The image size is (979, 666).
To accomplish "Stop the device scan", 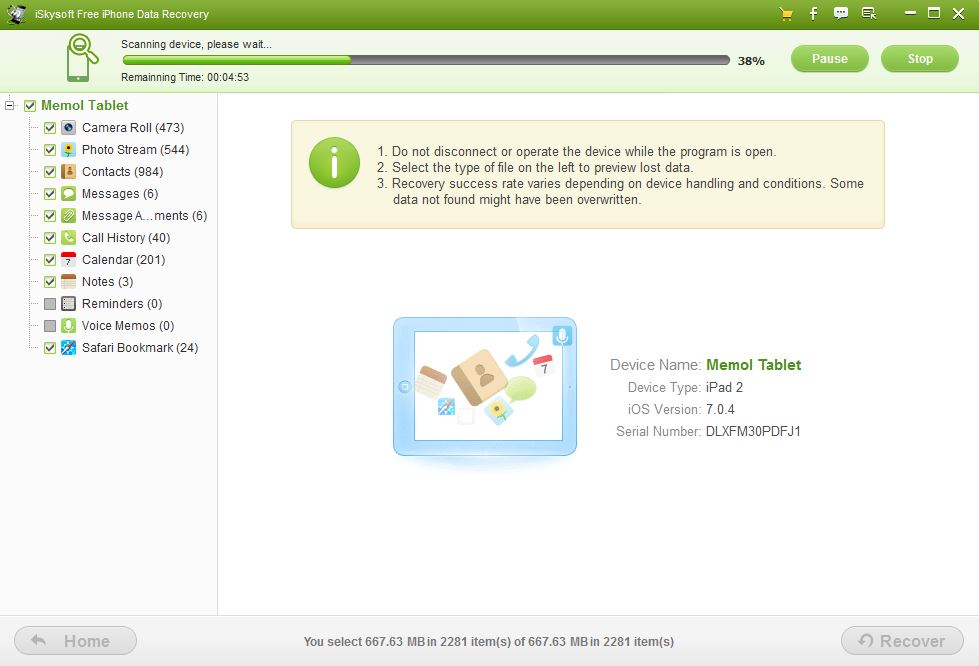I will (x=920, y=59).
